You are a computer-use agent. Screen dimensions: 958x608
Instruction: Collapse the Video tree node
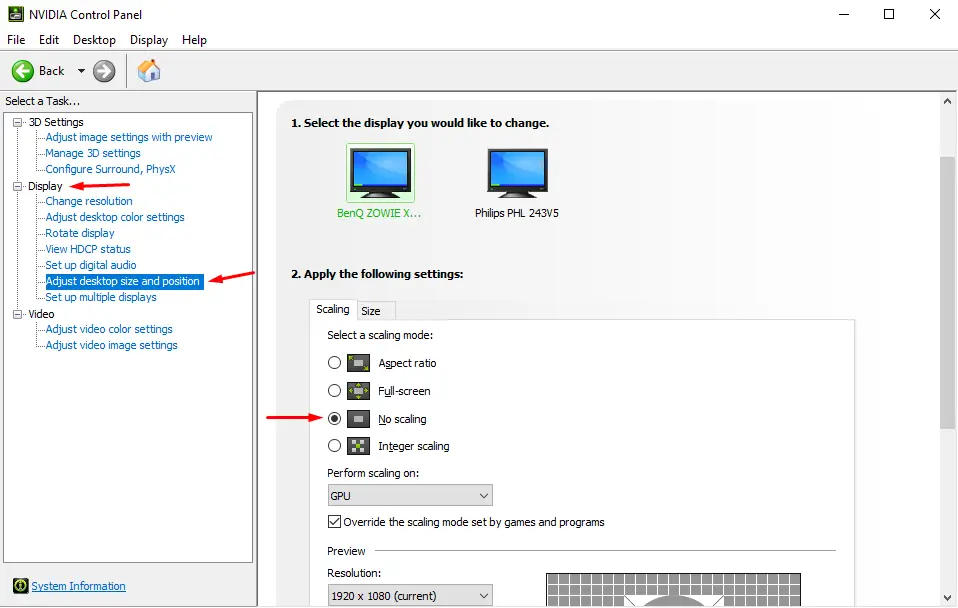click(18, 314)
